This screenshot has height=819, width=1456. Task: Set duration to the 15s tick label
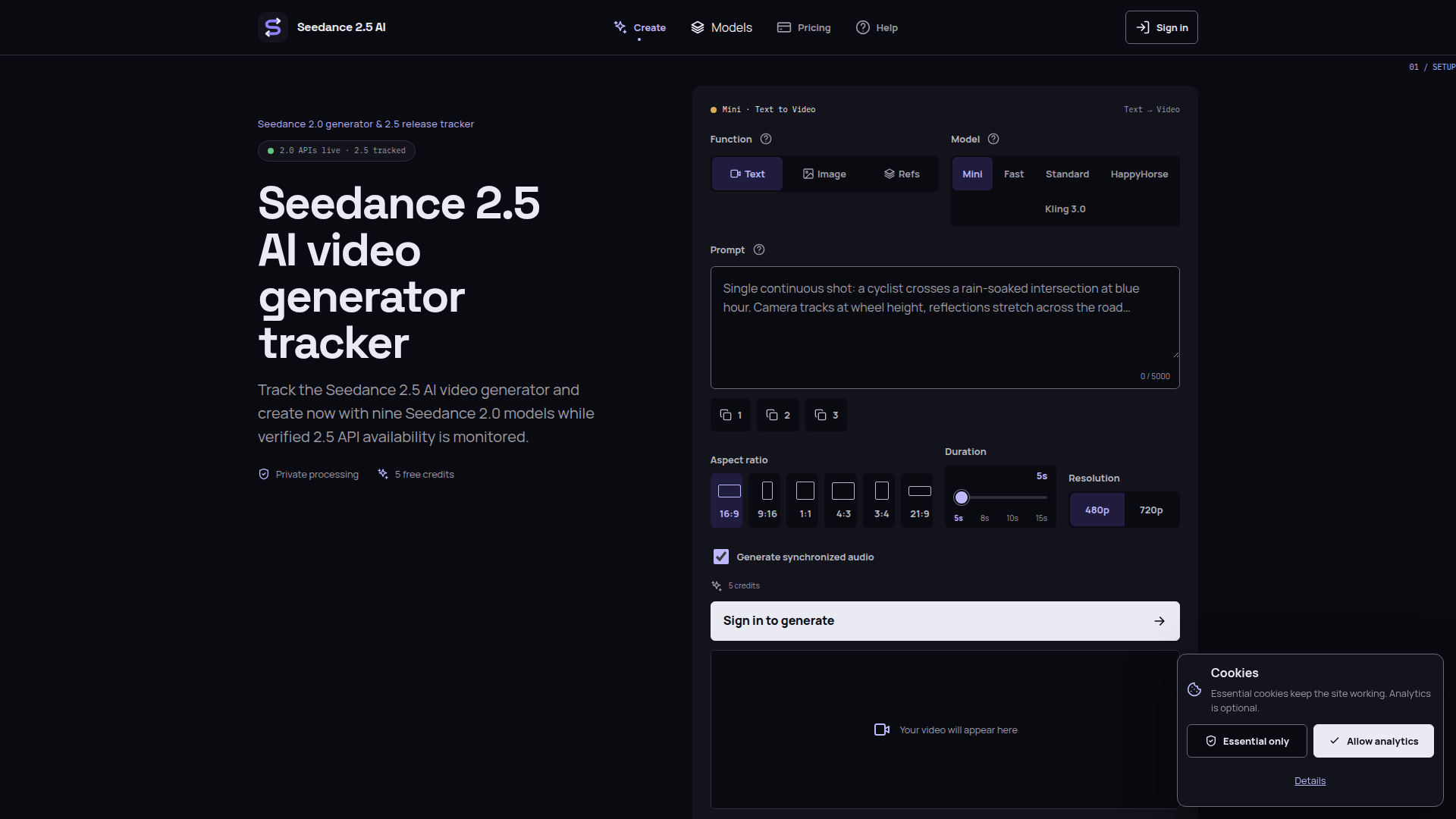click(1041, 518)
